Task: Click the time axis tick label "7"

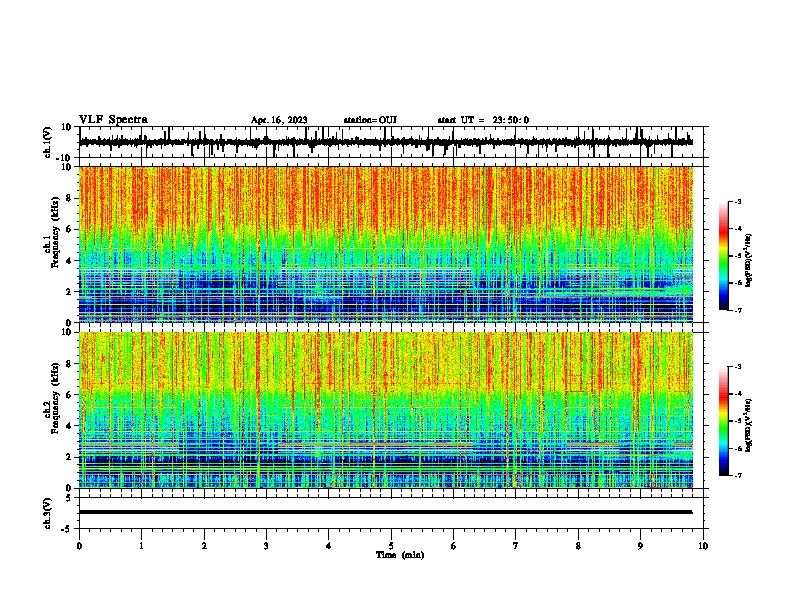Action: pos(516,546)
